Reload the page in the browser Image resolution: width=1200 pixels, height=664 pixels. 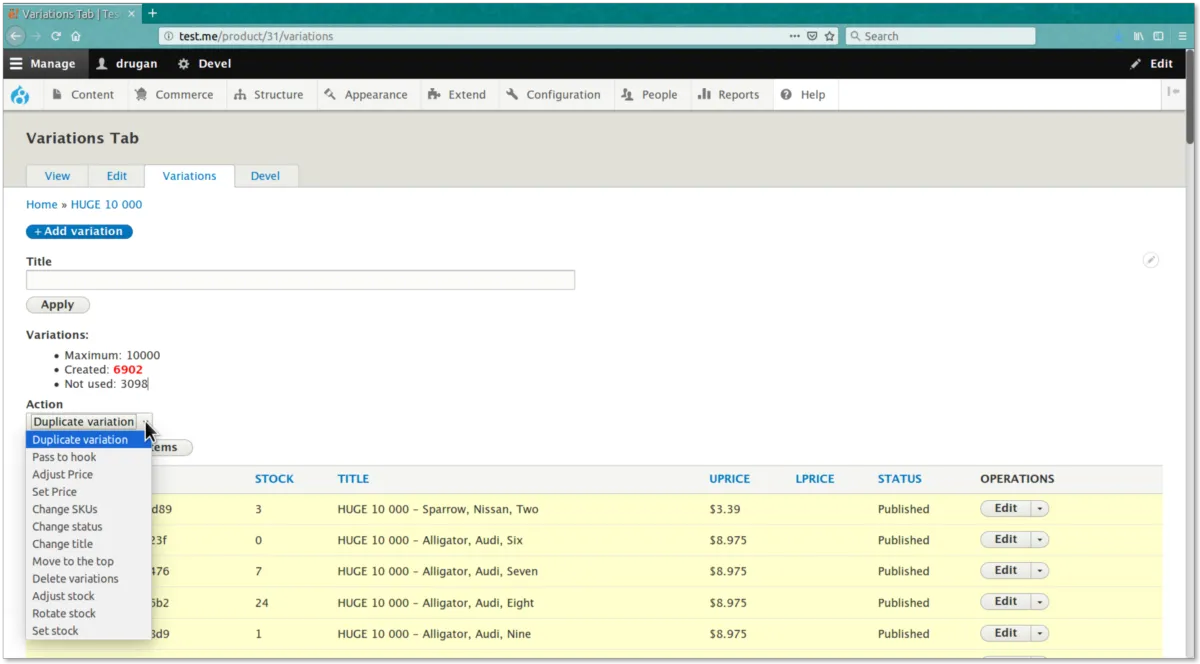[56, 36]
